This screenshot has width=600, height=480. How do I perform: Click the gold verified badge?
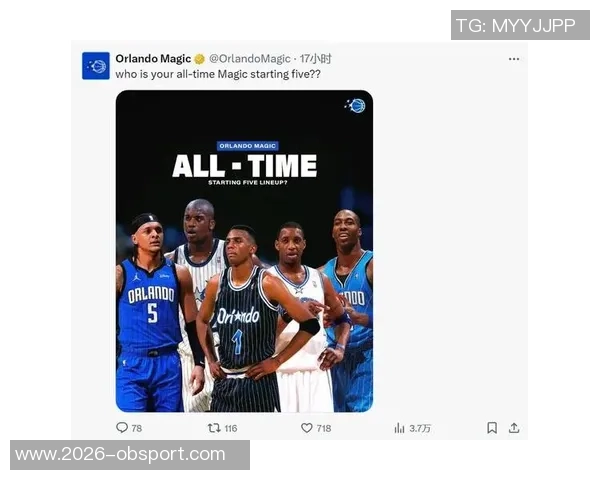(x=199, y=59)
